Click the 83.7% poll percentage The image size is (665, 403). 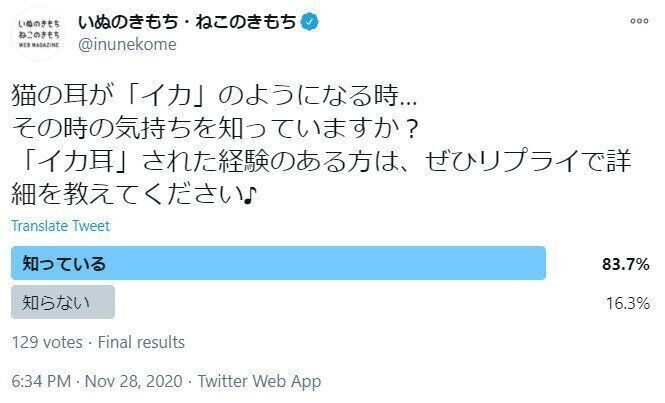626,264
